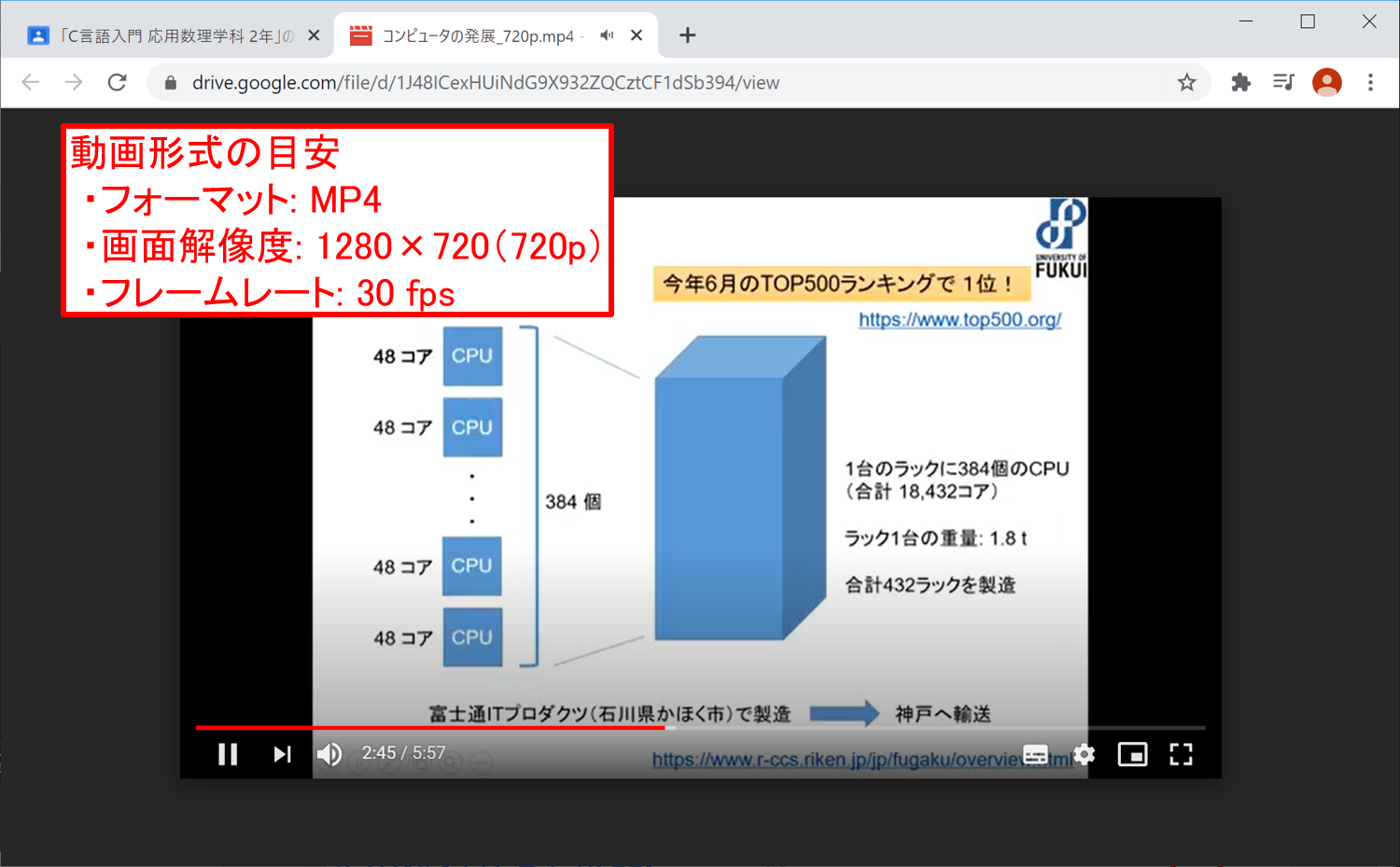Select the コンピュータの発展_720p.mp4 tab
Image resolution: width=1400 pixels, height=867 pixels.
(496, 35)
